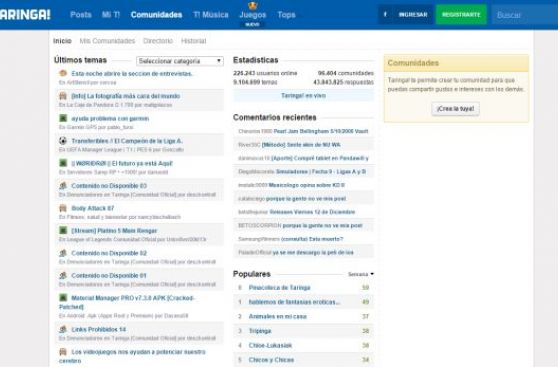
Task: Open popular community 'Tripinga'
Action: (x=260, y=331)
